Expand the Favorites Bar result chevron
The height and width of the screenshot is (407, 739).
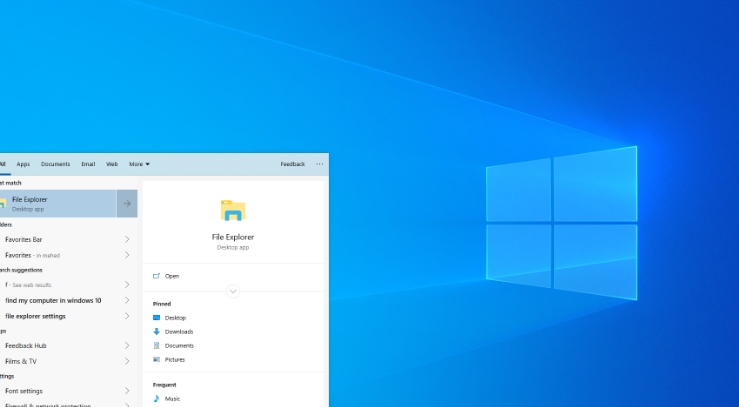127,239
